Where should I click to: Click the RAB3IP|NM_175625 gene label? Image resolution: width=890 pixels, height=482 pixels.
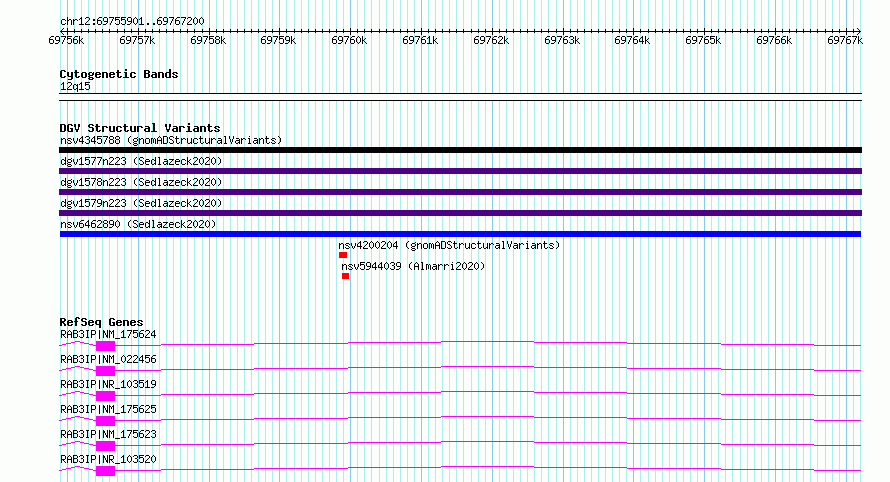click(x=108, y=409)
